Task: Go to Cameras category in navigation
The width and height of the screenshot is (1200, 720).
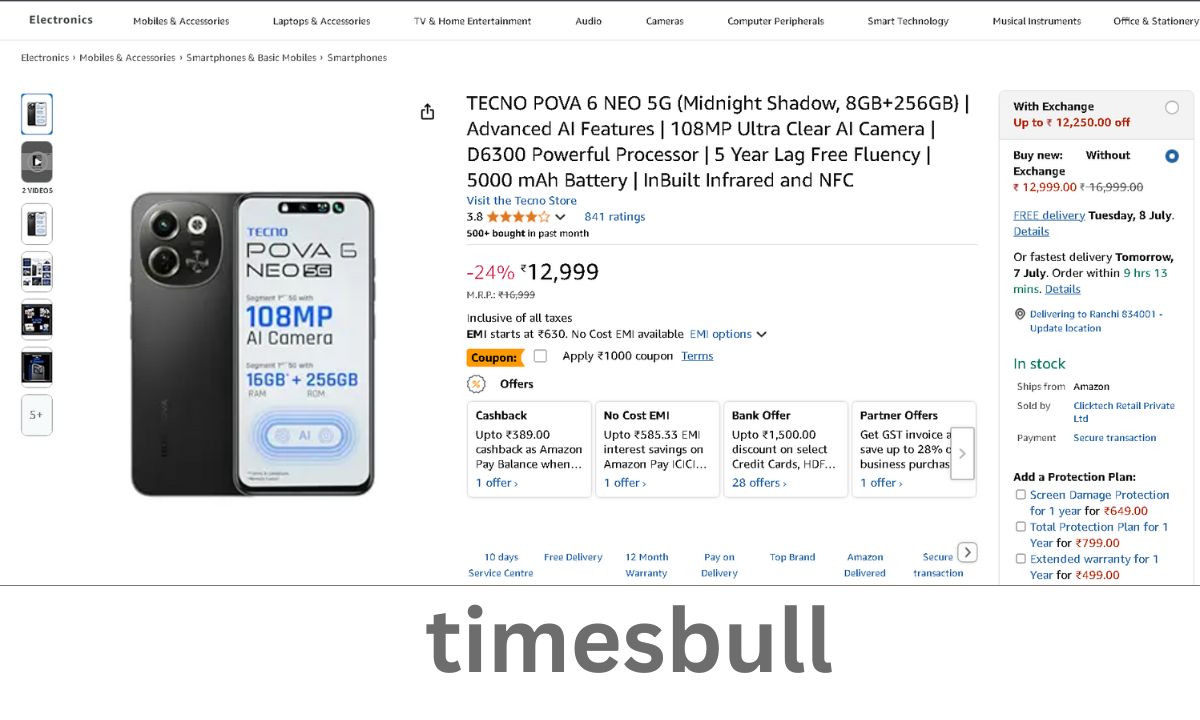Action: 665,21
